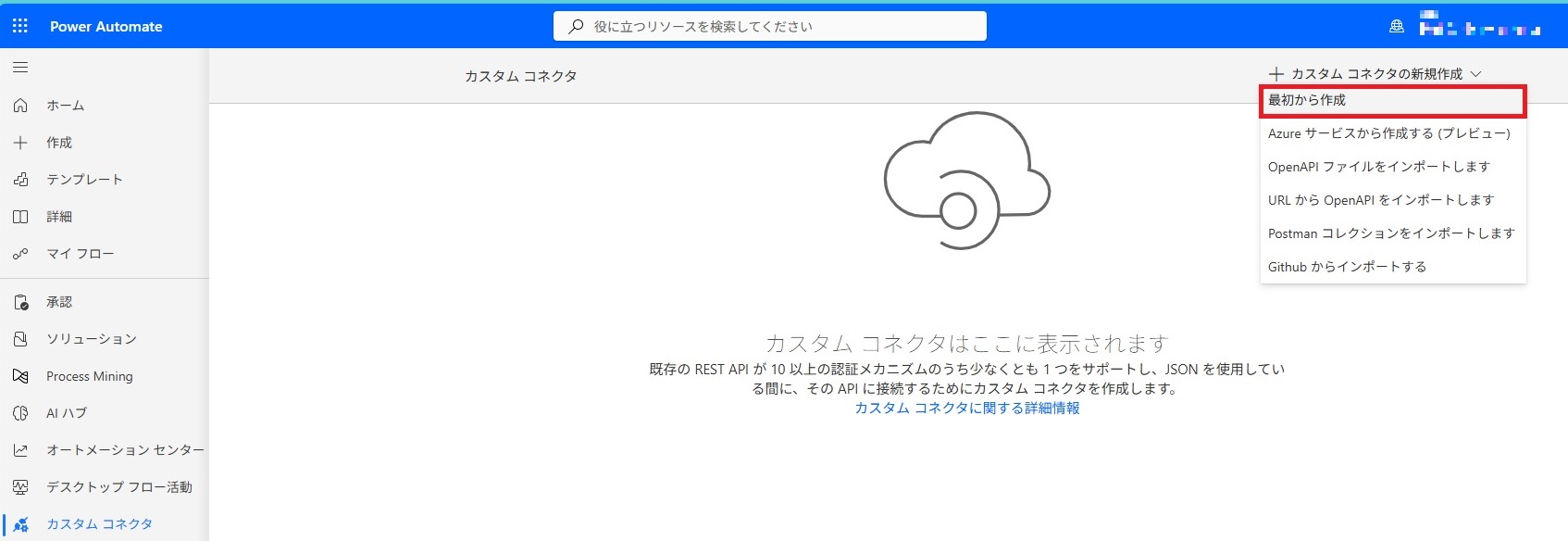
Task: Open the account profile in header
Action: click(x=1480, y=25)
